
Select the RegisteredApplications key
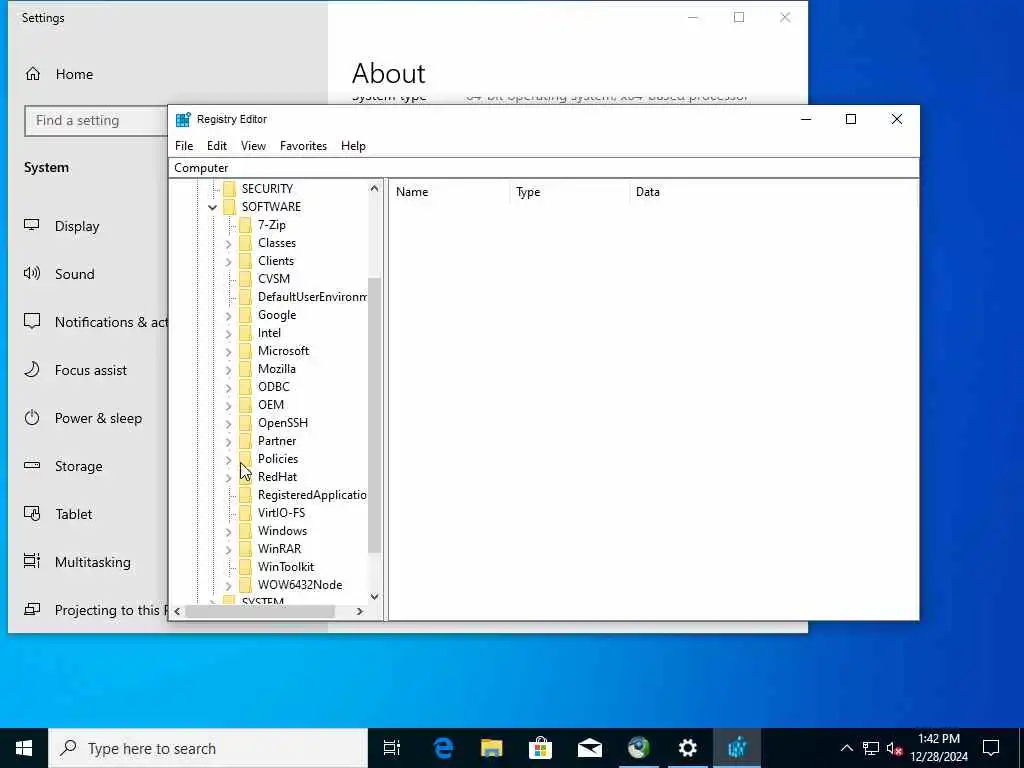click(312, 494)
